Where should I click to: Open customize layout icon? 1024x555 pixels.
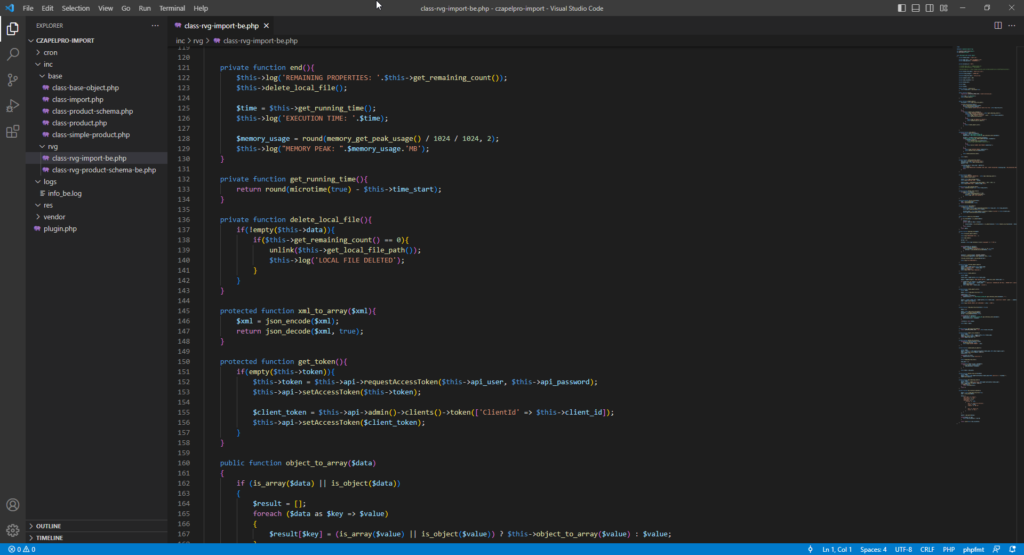944,8
